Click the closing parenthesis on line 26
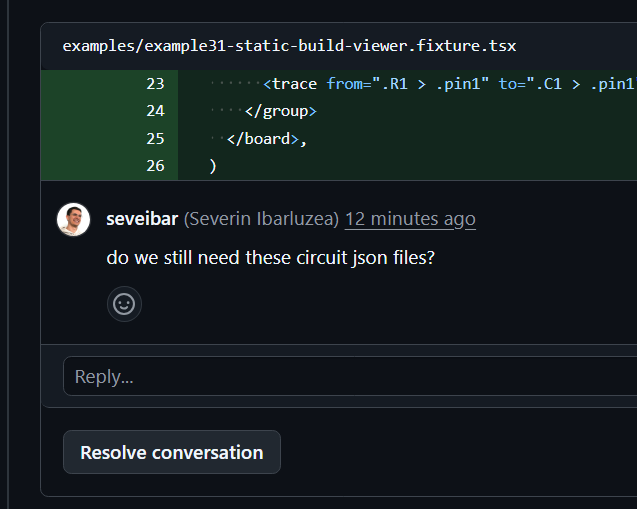The image size is (637, 509). point(213,165)
